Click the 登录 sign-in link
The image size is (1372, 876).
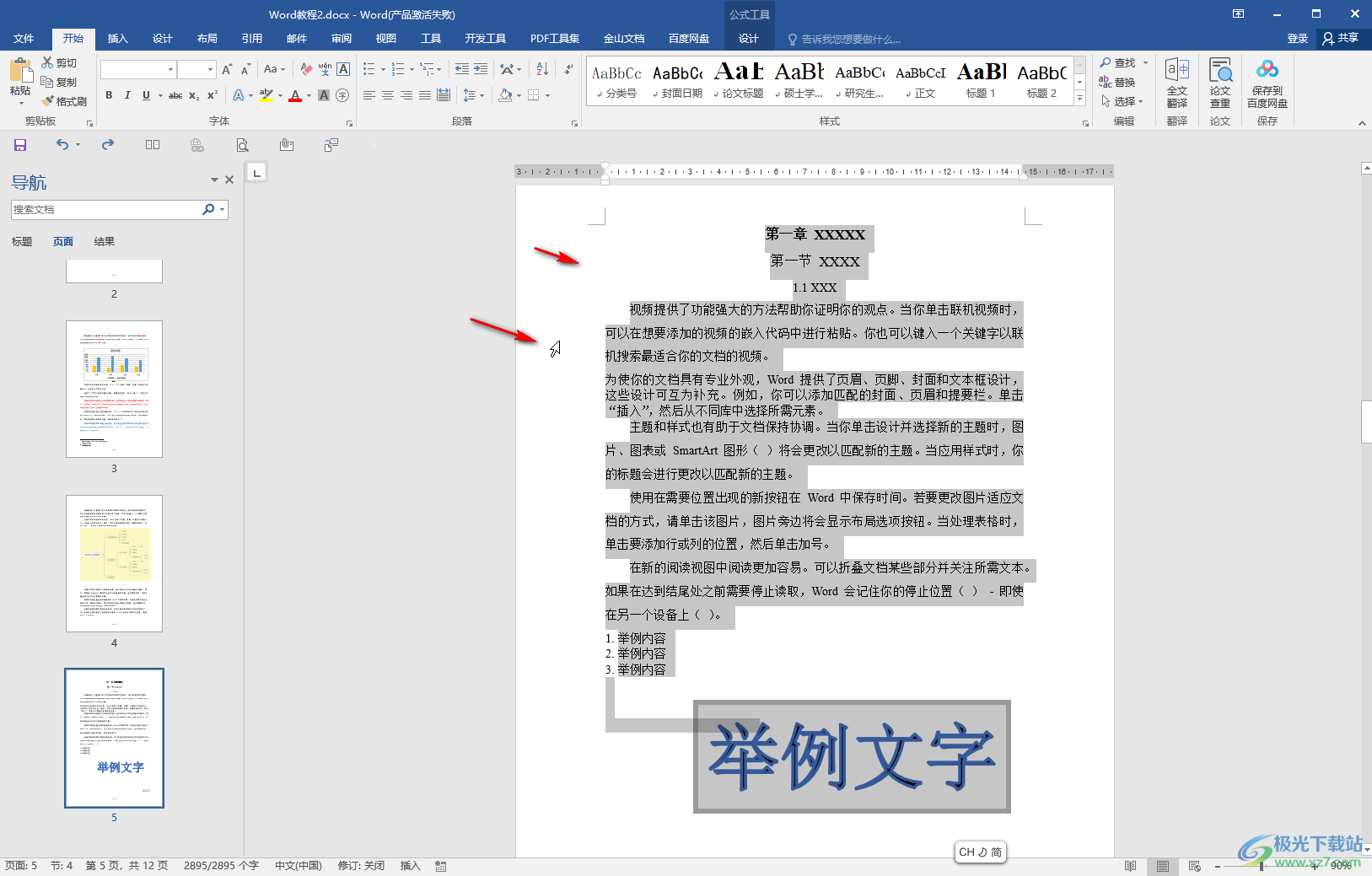1297,39
